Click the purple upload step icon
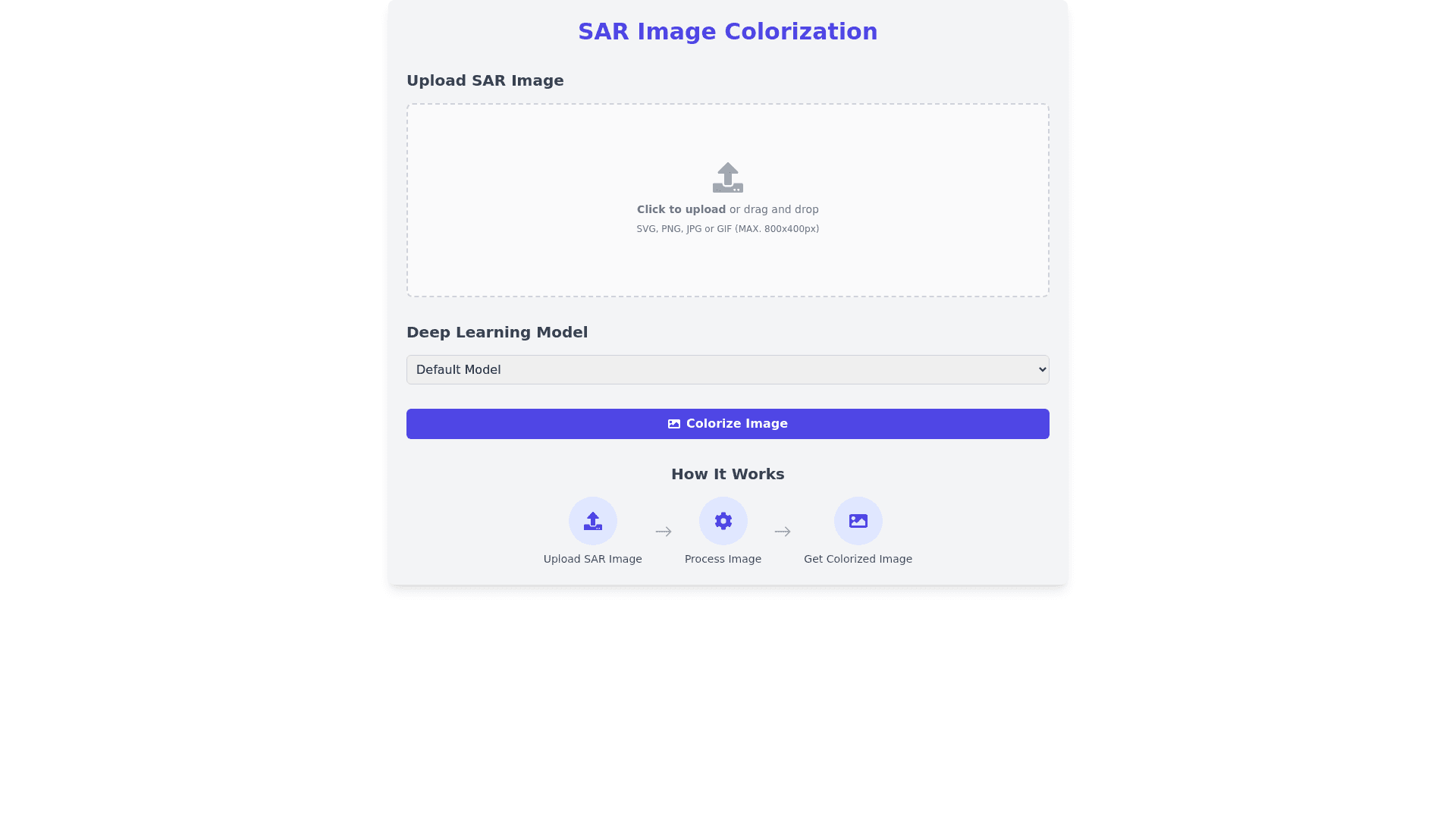This screenshot has width=1456, height=819. click(592, 521)
